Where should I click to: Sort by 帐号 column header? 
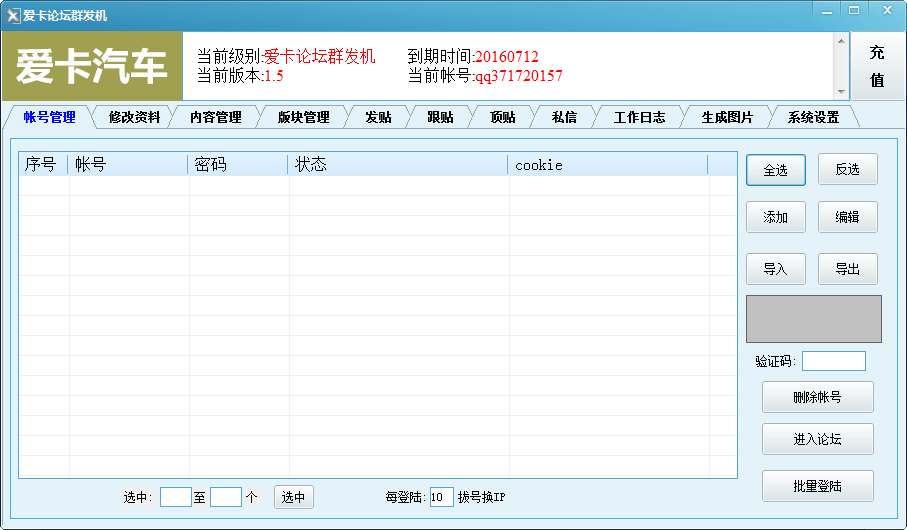[128, 165]
